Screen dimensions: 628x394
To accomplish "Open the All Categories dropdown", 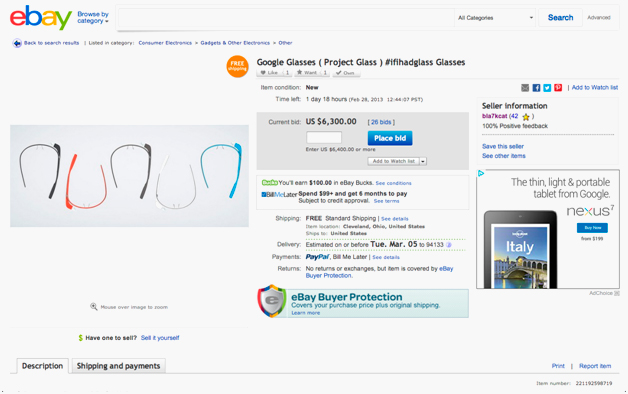I will 495,18.
